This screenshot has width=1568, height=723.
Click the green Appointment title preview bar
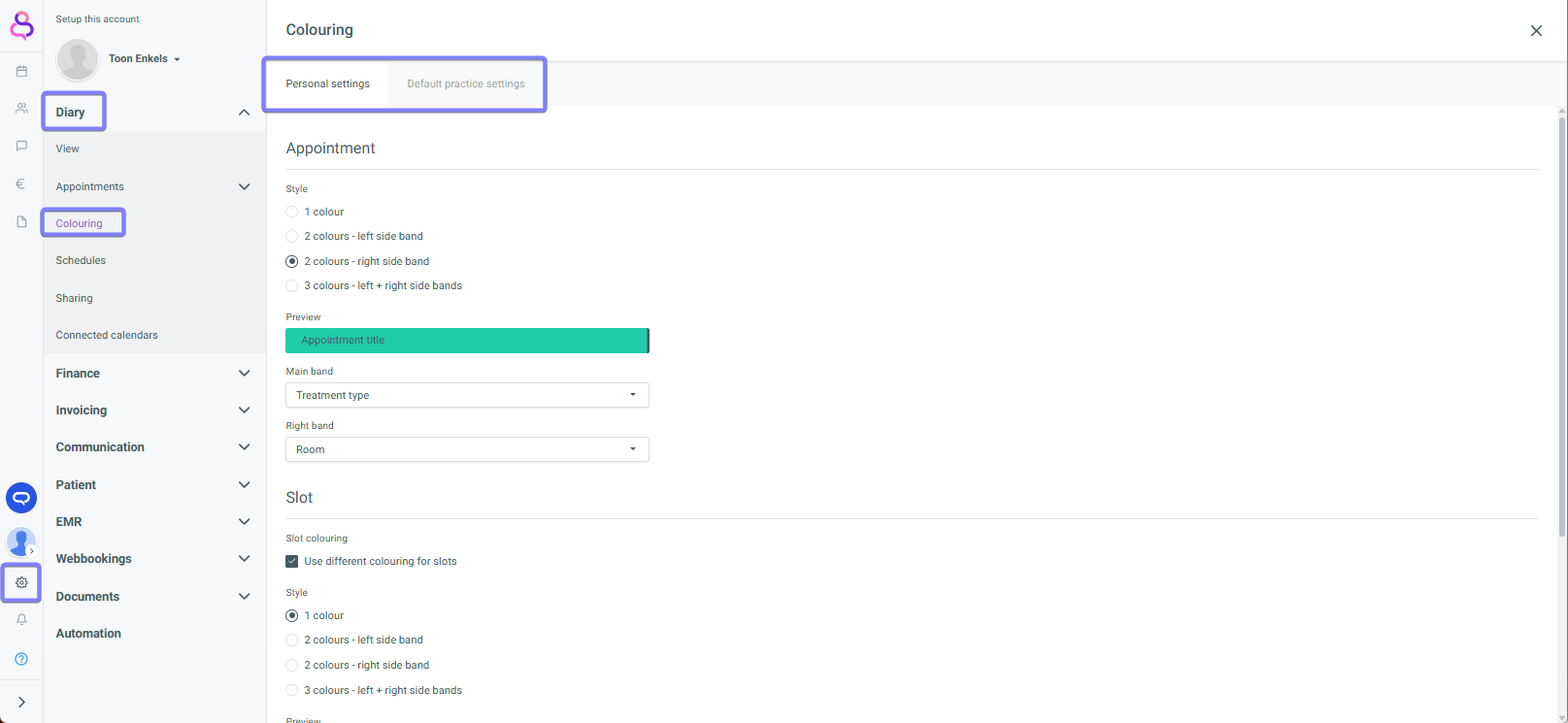467,341
